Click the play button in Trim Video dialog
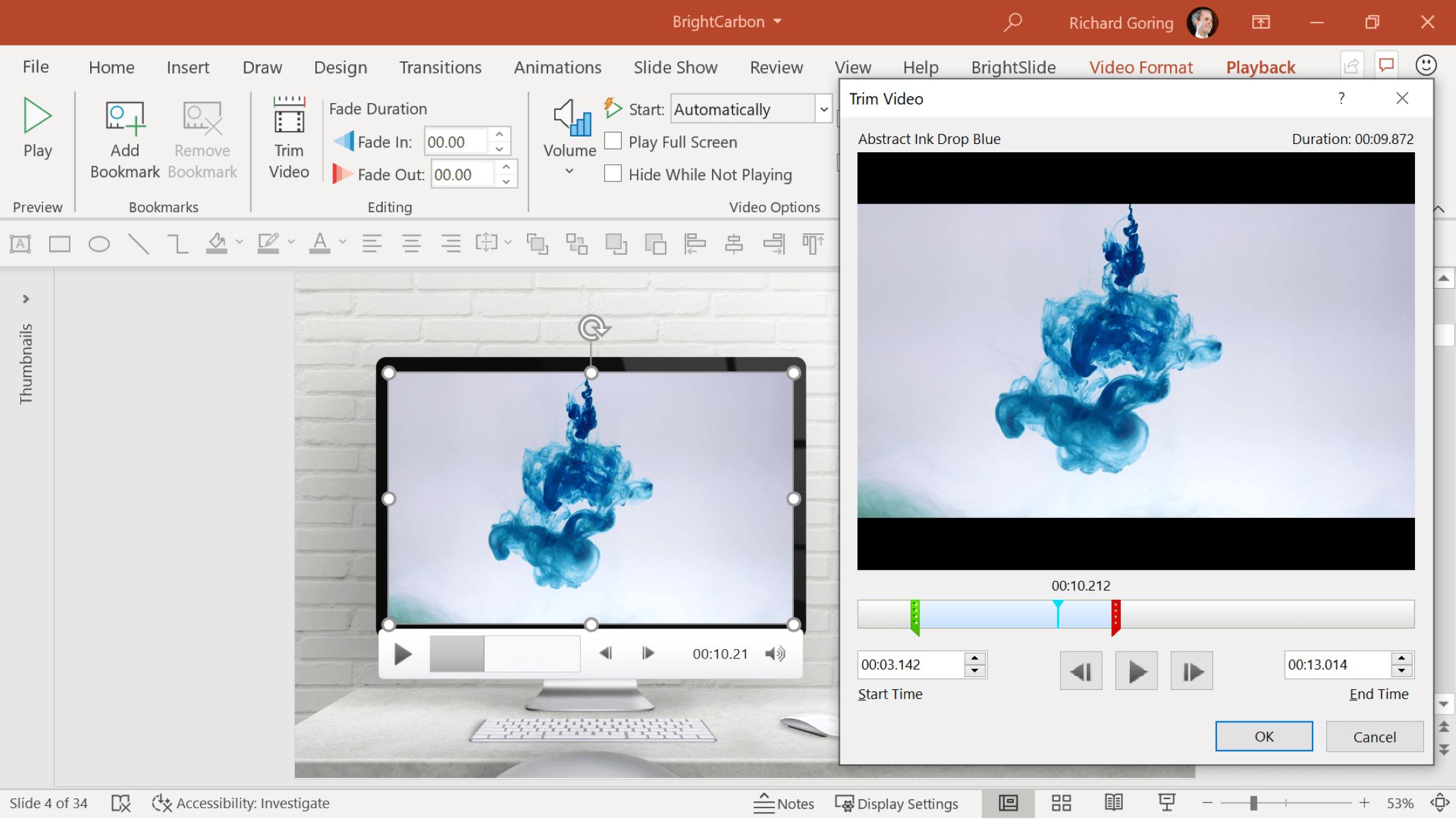The image size is (1456, 819). 1135,671
